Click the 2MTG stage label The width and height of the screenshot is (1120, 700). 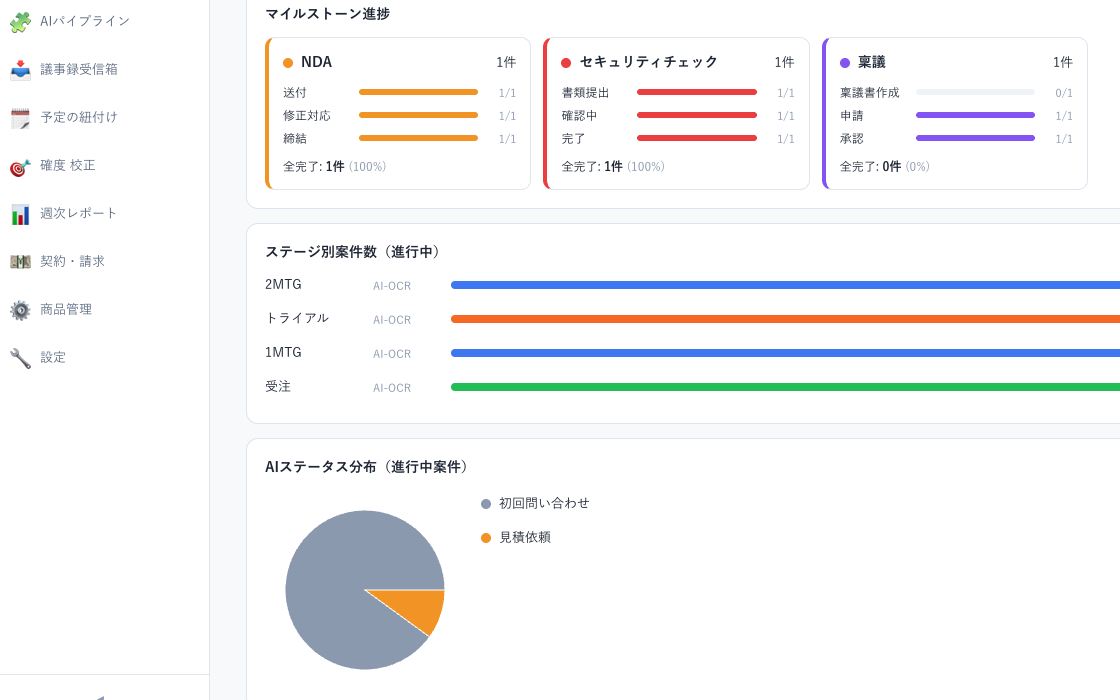[x=283, y=284]
